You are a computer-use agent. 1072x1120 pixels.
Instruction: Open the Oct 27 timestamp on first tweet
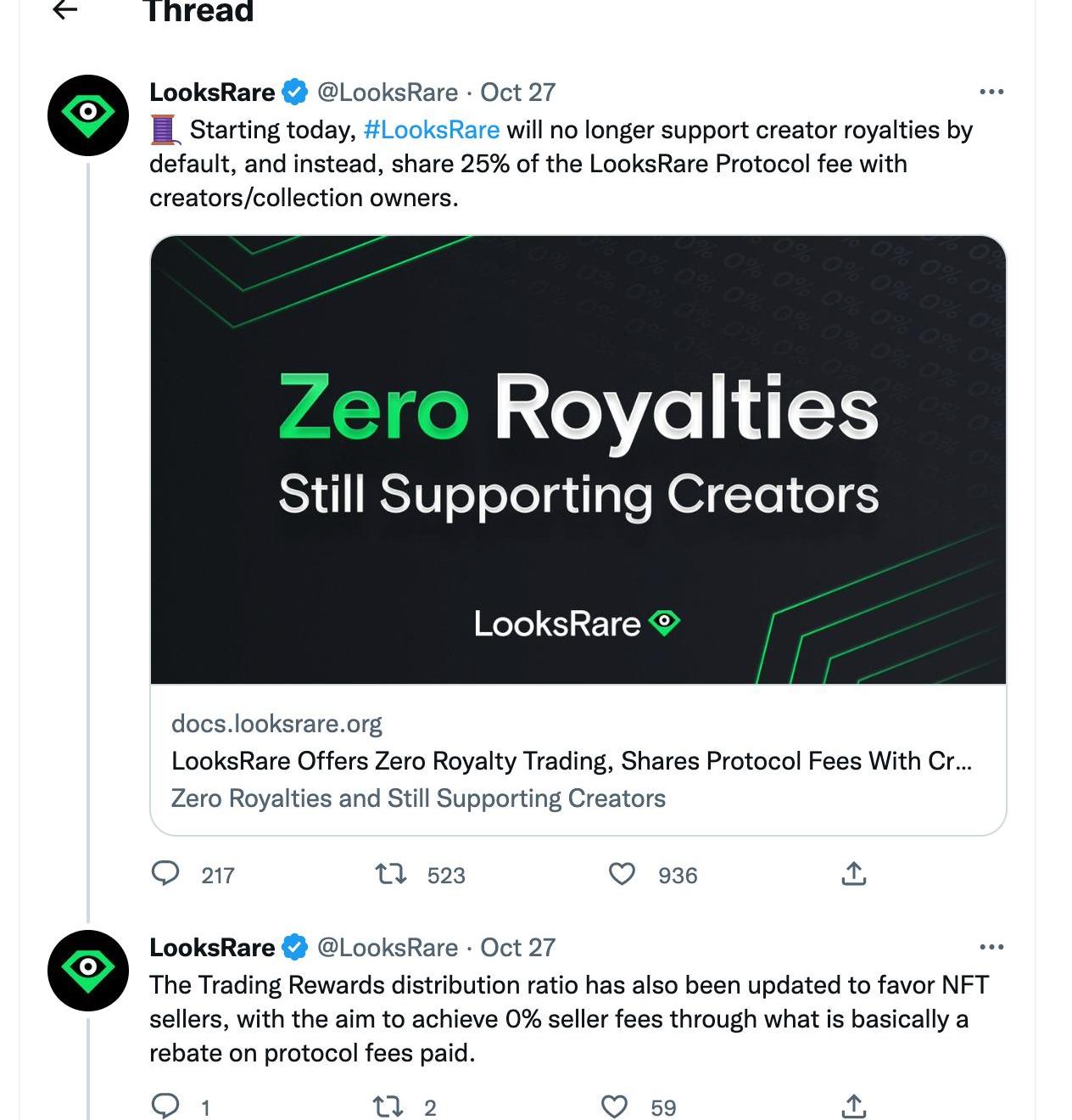(x=517, y=92)
